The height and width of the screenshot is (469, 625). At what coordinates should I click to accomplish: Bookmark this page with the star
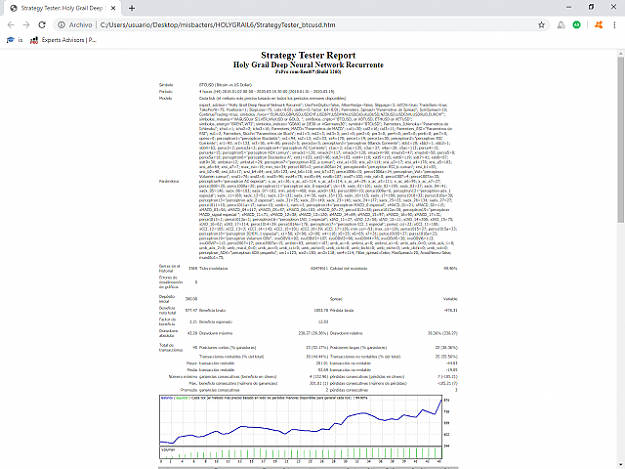tap(541, 25)
